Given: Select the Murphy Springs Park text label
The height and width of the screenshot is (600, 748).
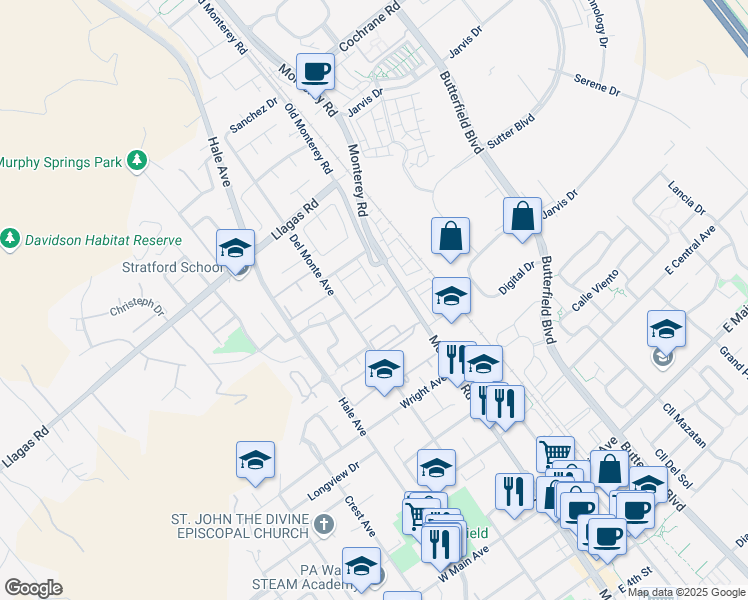Looking at the screenshot, I should pyautogui.click(x=60, y=161).
